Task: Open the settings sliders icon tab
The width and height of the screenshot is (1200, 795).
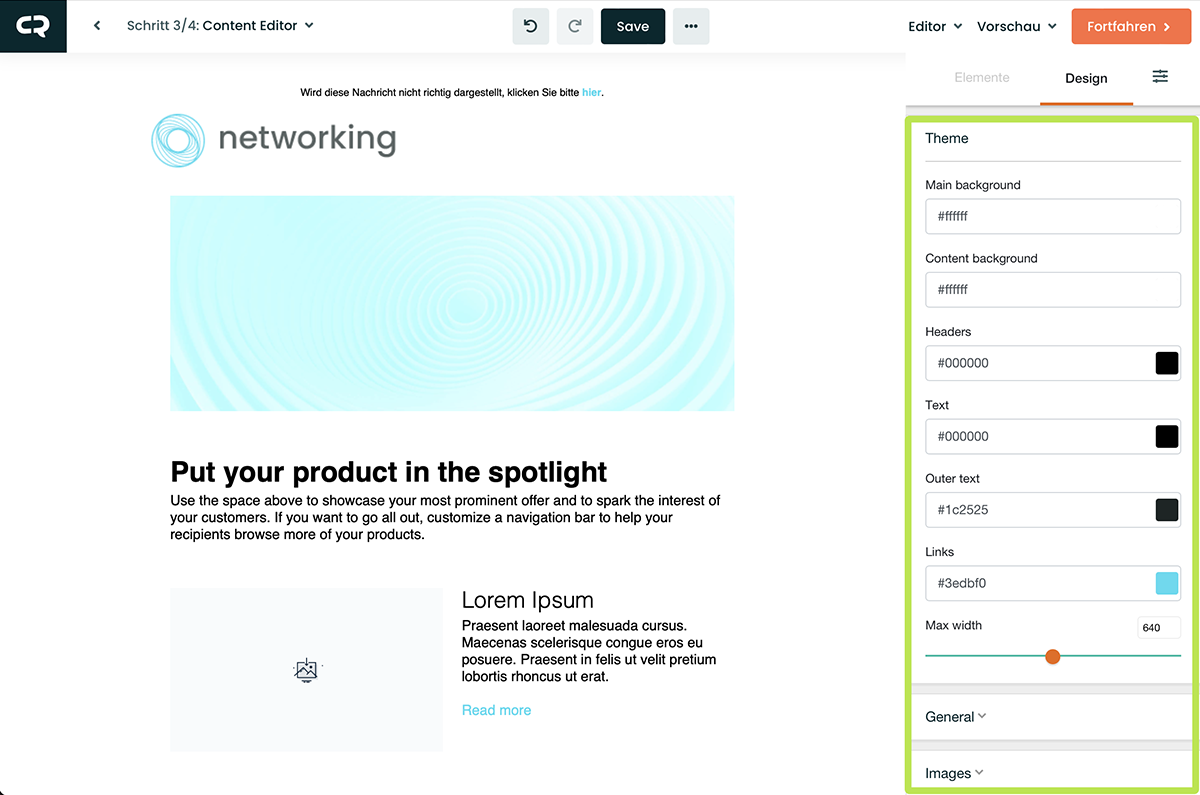Action: pyautogui.click(x=1160, y=77)
